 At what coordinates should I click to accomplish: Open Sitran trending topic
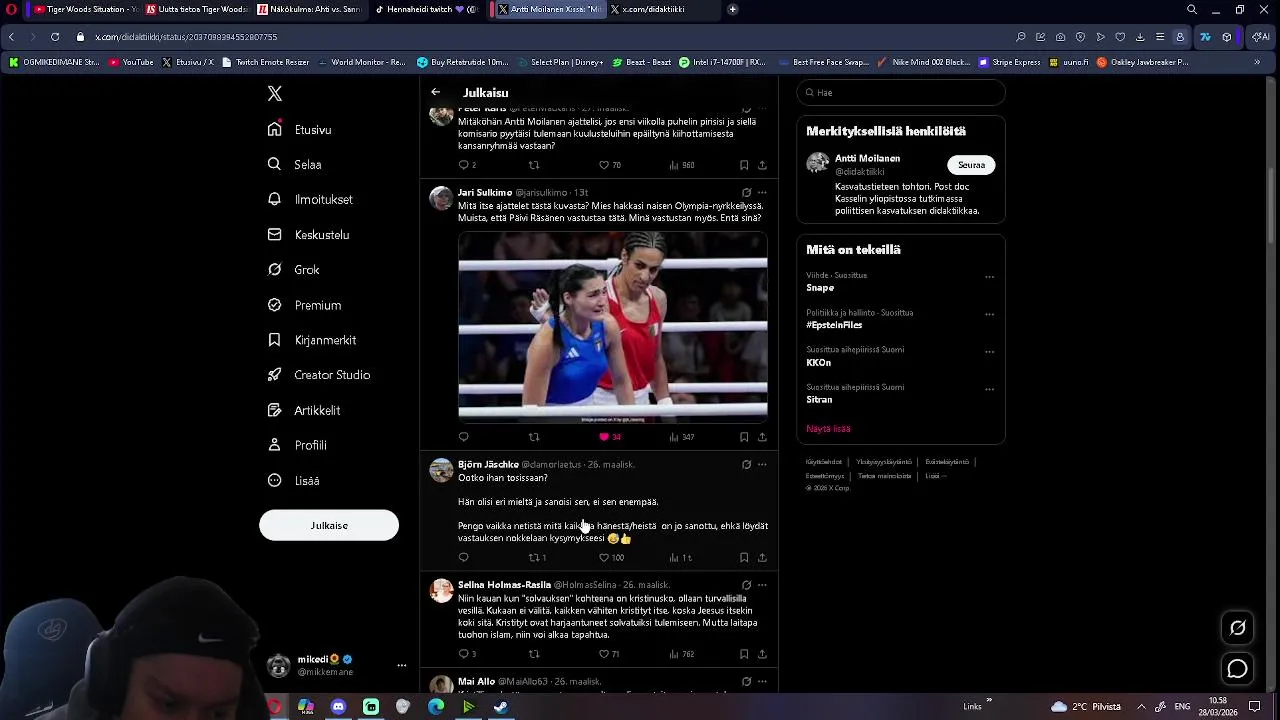tap(819, 399)
